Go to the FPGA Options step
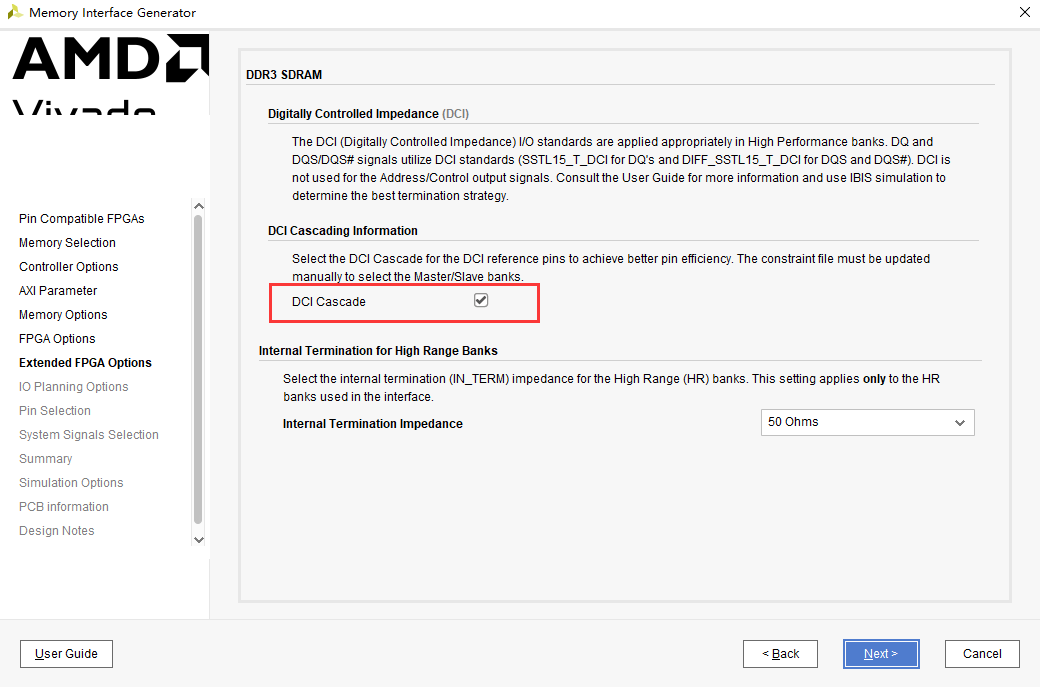 (57, 338)
